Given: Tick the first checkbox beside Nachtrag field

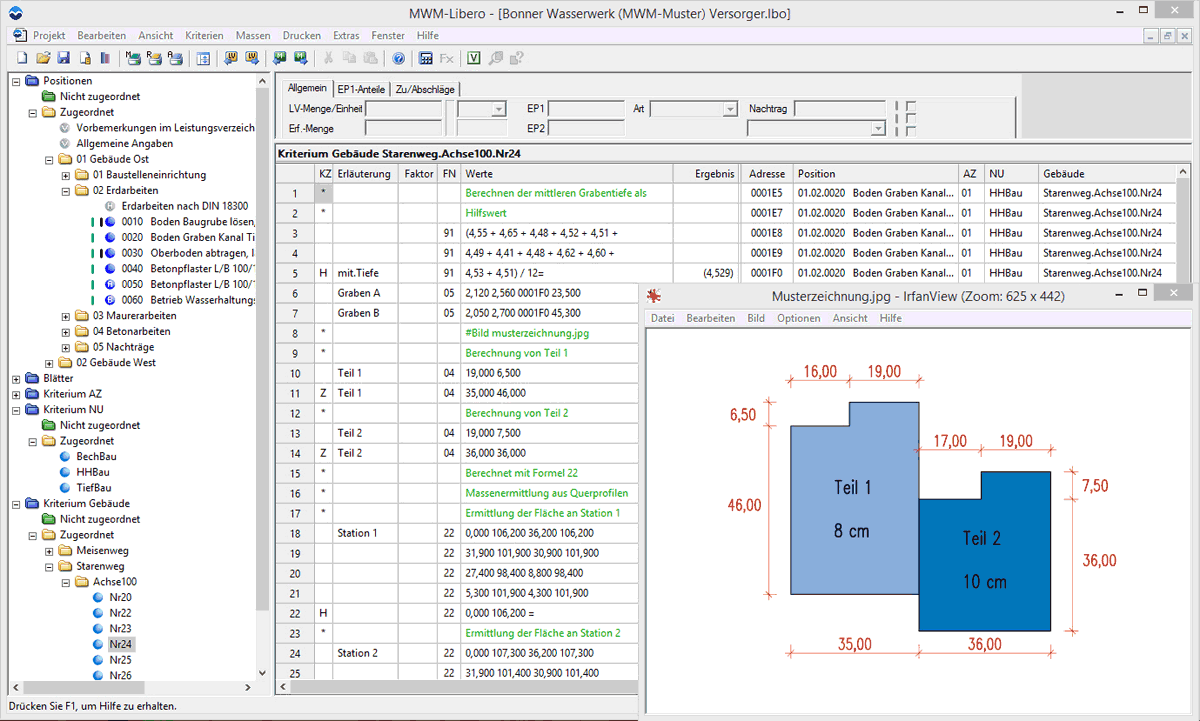Looking at the screenshot, I should [911, 106].
